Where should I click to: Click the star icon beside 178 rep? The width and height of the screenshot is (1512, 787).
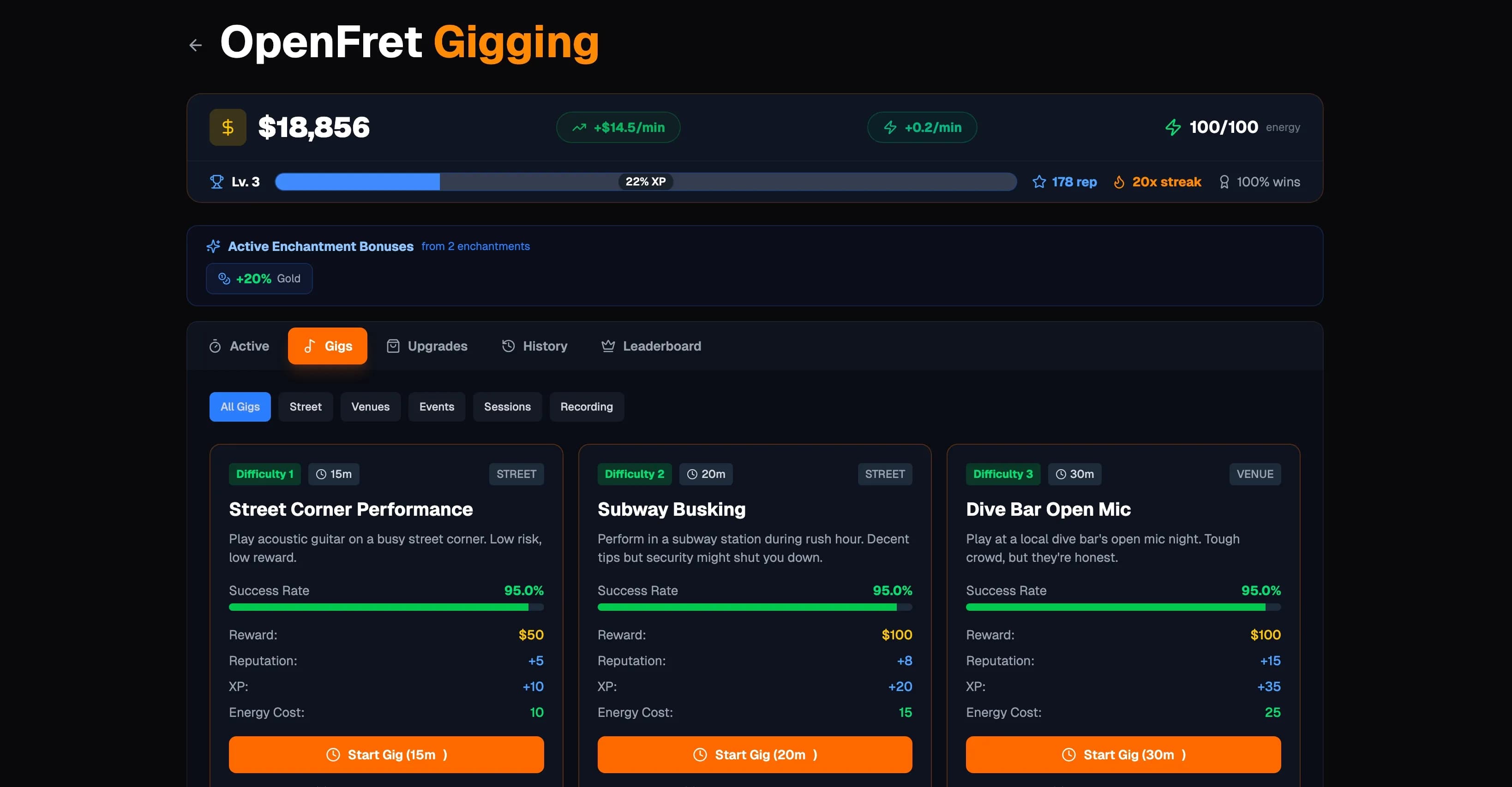(1039, 182)
